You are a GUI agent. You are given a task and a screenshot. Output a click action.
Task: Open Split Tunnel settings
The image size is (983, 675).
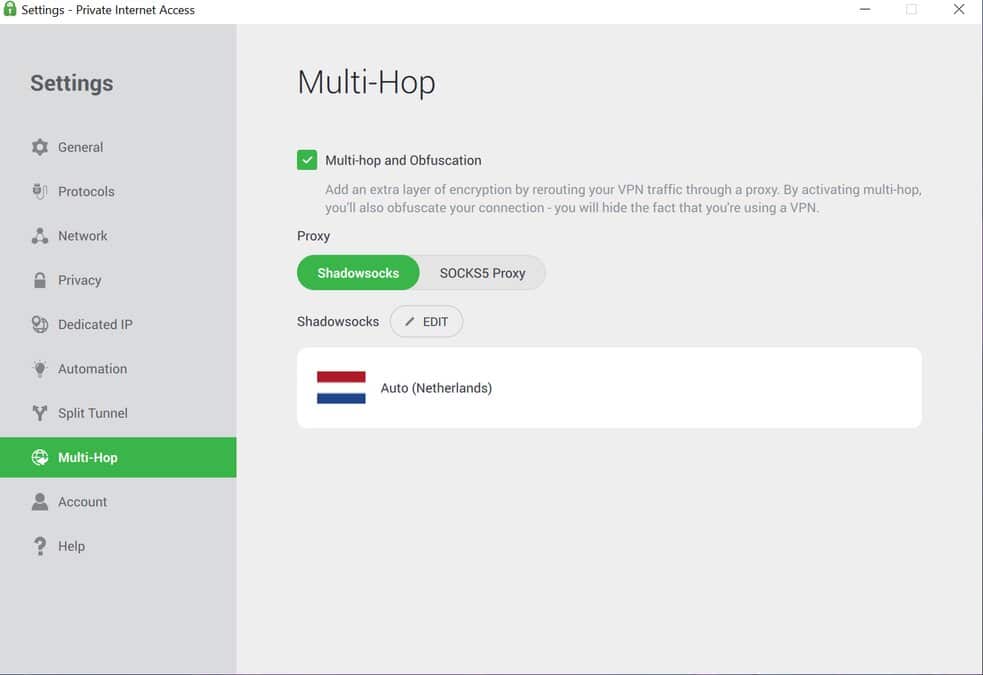[118, 413]
